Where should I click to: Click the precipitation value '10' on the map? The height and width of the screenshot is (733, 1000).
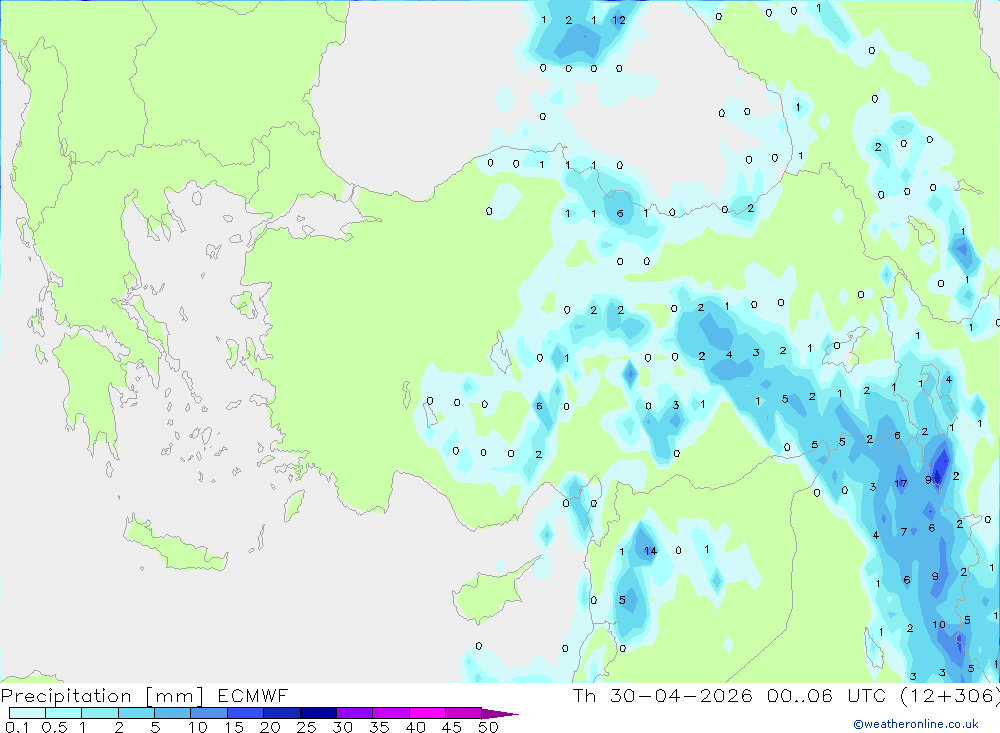[939, 625]
